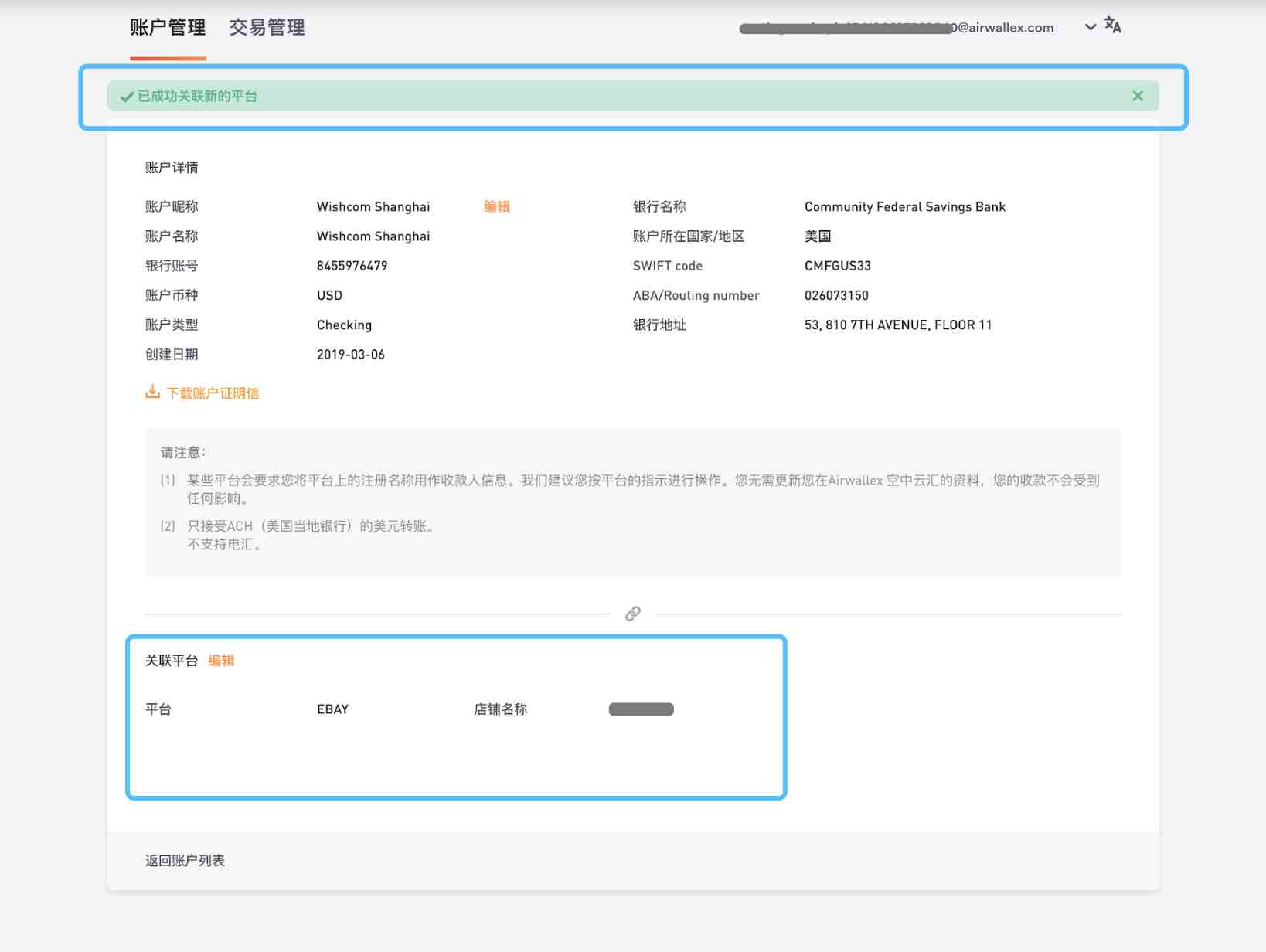This screenshot has width=1266, height=952.
Task: Click the 店铺名称 label
Action: point(501,709)
